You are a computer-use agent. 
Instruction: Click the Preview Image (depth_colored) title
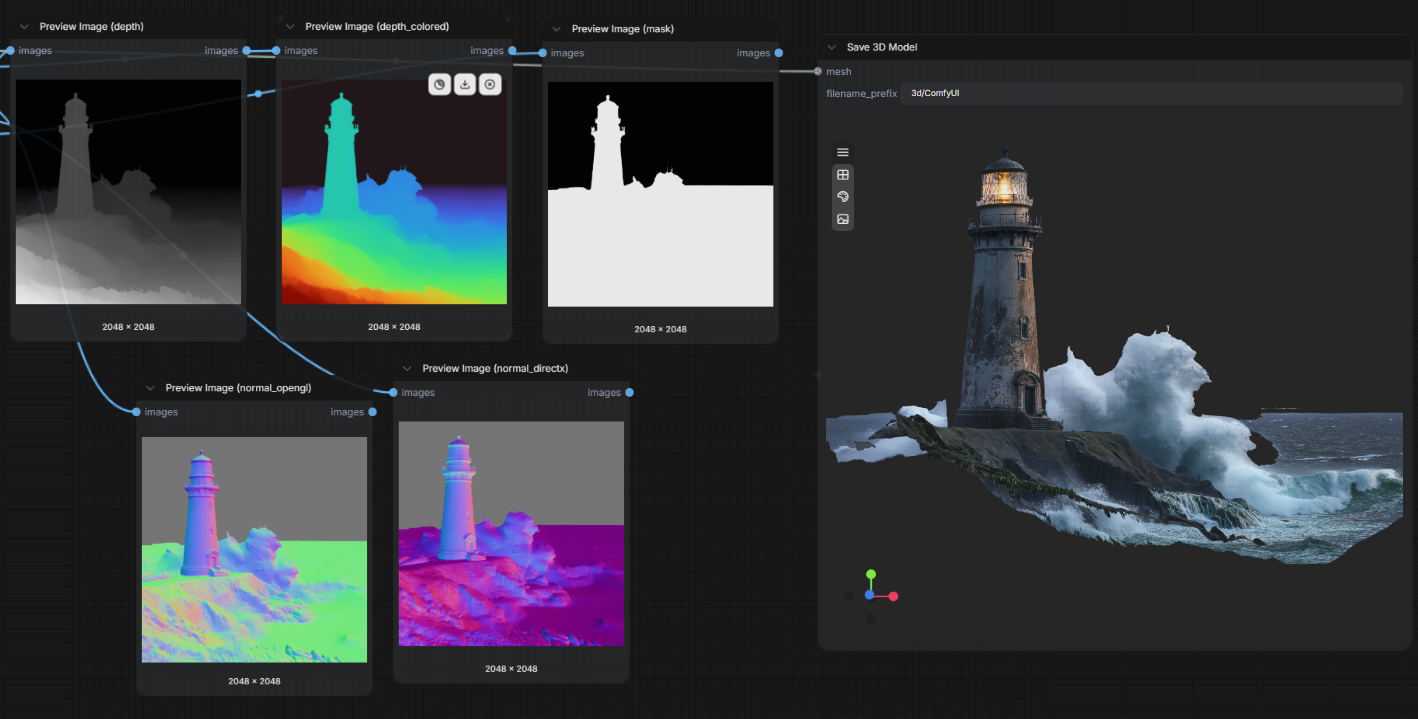point(377,26)
